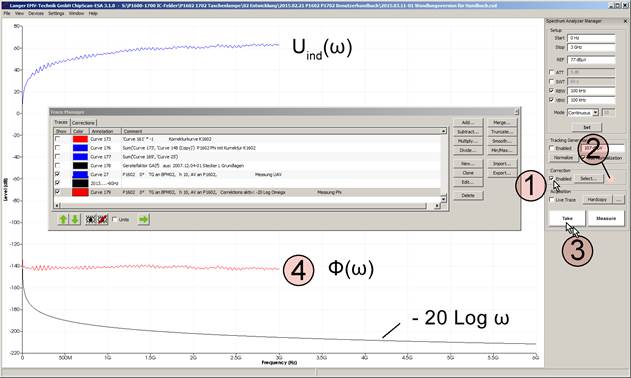Viewport: 631px width, 378px height.
Task: Click the Smooth... button
Action: (x=502, y=141)
